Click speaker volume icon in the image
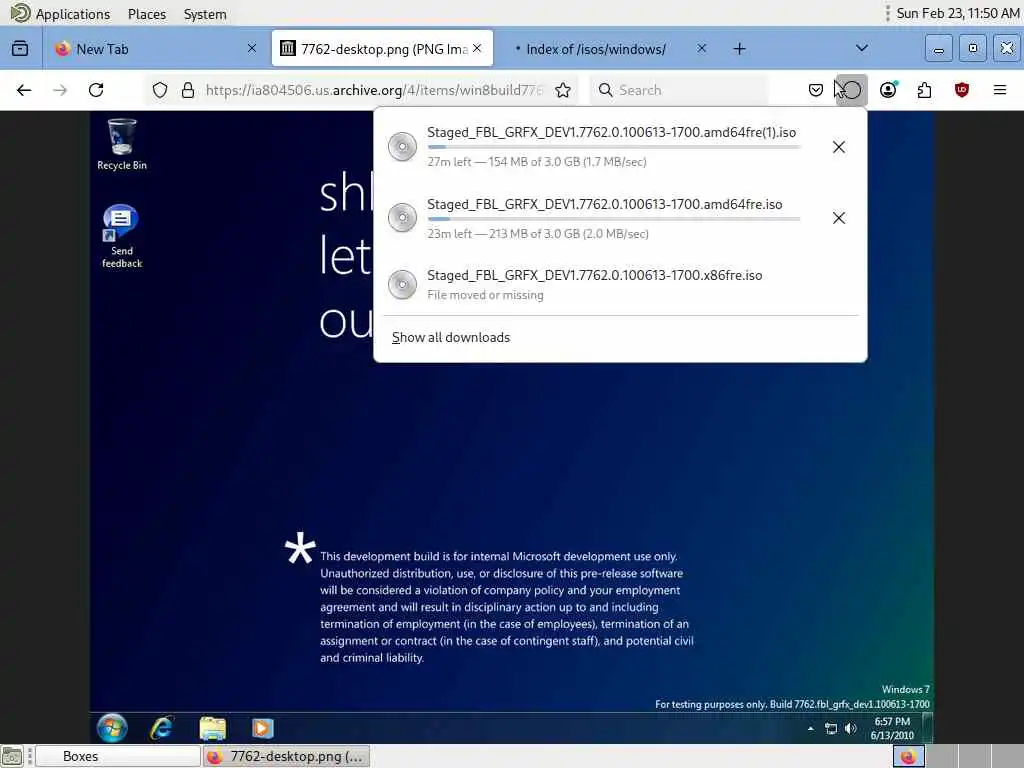1024x768 pixels. [x=850, y=728]
